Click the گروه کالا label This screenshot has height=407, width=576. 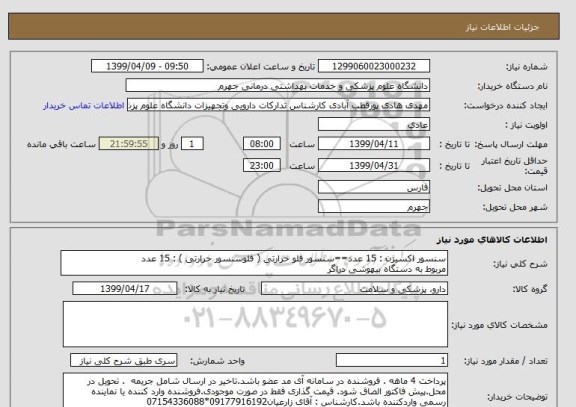[x=530, y=289]
